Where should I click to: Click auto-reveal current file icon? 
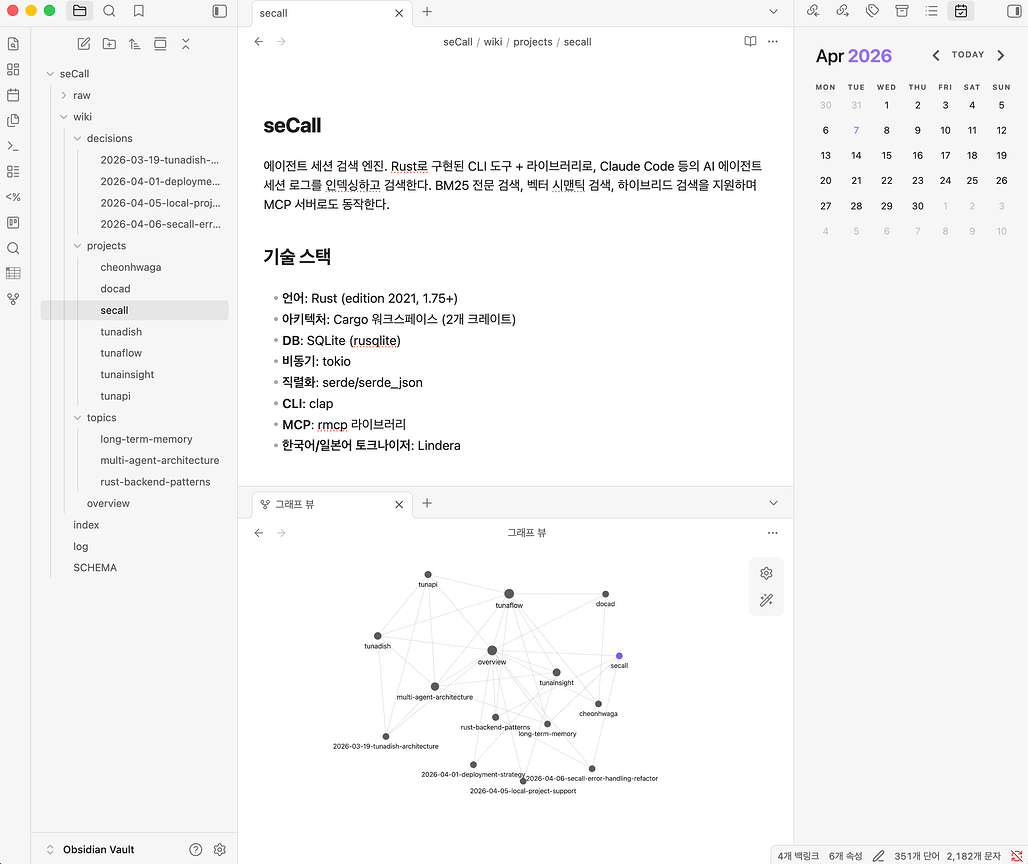click(160, 44)
